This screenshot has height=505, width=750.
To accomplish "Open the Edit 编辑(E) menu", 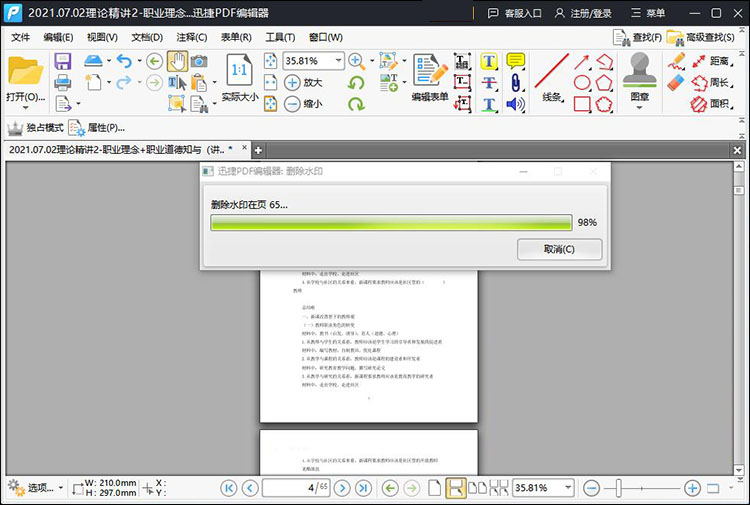I will 58,37.
